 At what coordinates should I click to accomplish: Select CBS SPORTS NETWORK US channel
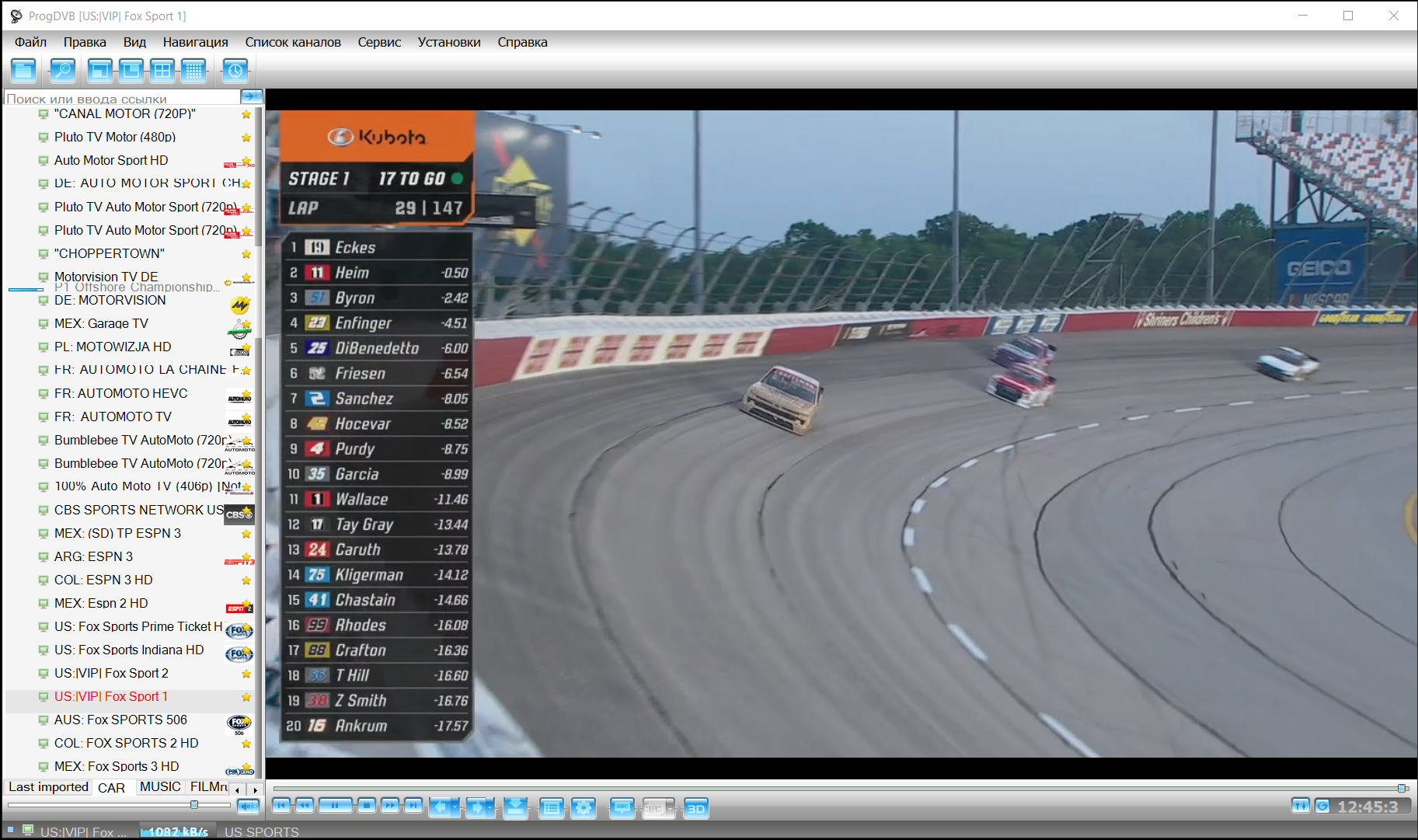(x=138, y=510)
